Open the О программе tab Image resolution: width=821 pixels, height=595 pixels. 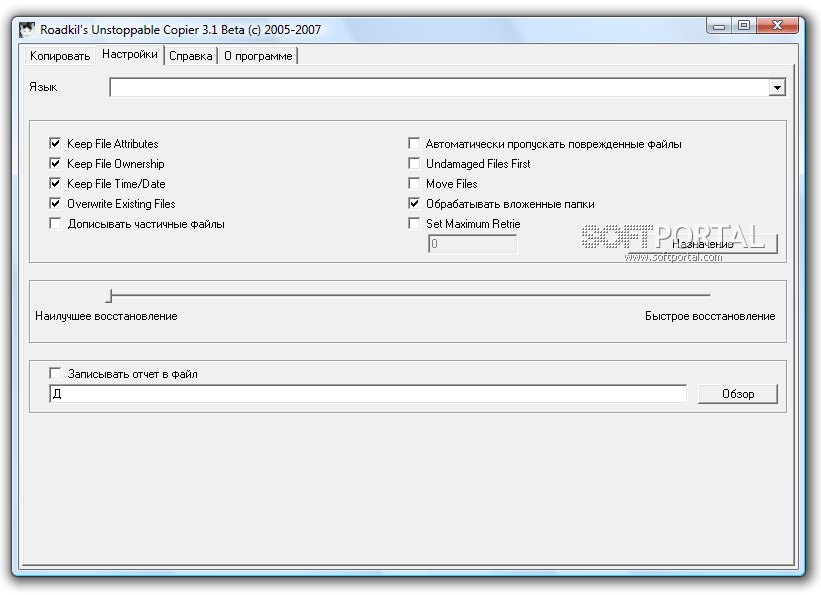click(258, 56)
